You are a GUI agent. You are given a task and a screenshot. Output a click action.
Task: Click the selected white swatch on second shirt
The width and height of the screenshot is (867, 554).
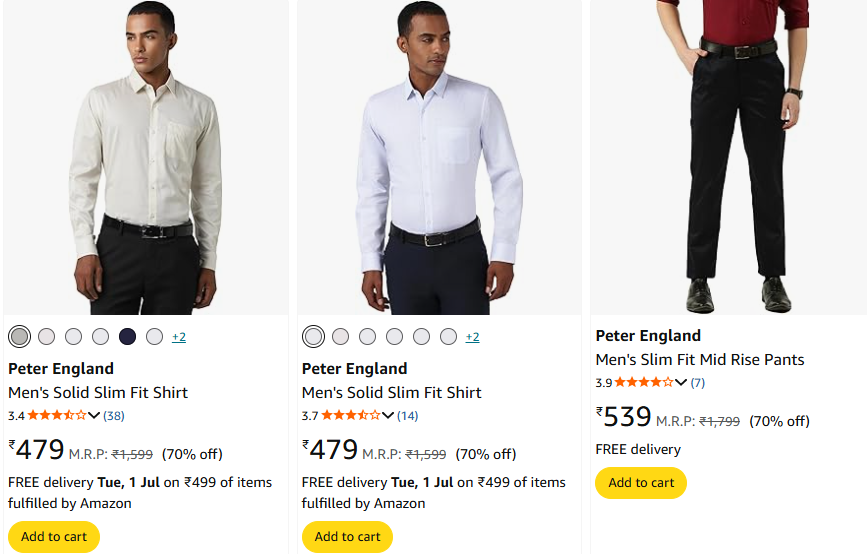(313, 337)
